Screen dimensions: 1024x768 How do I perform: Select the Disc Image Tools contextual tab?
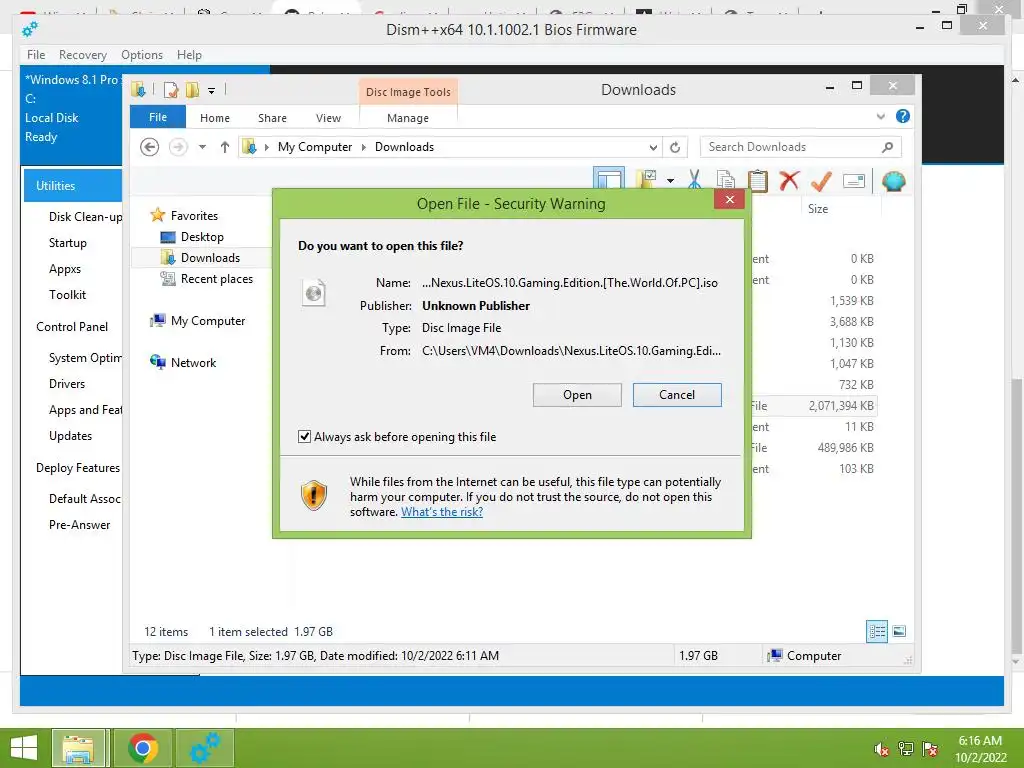tap(408, 92)
